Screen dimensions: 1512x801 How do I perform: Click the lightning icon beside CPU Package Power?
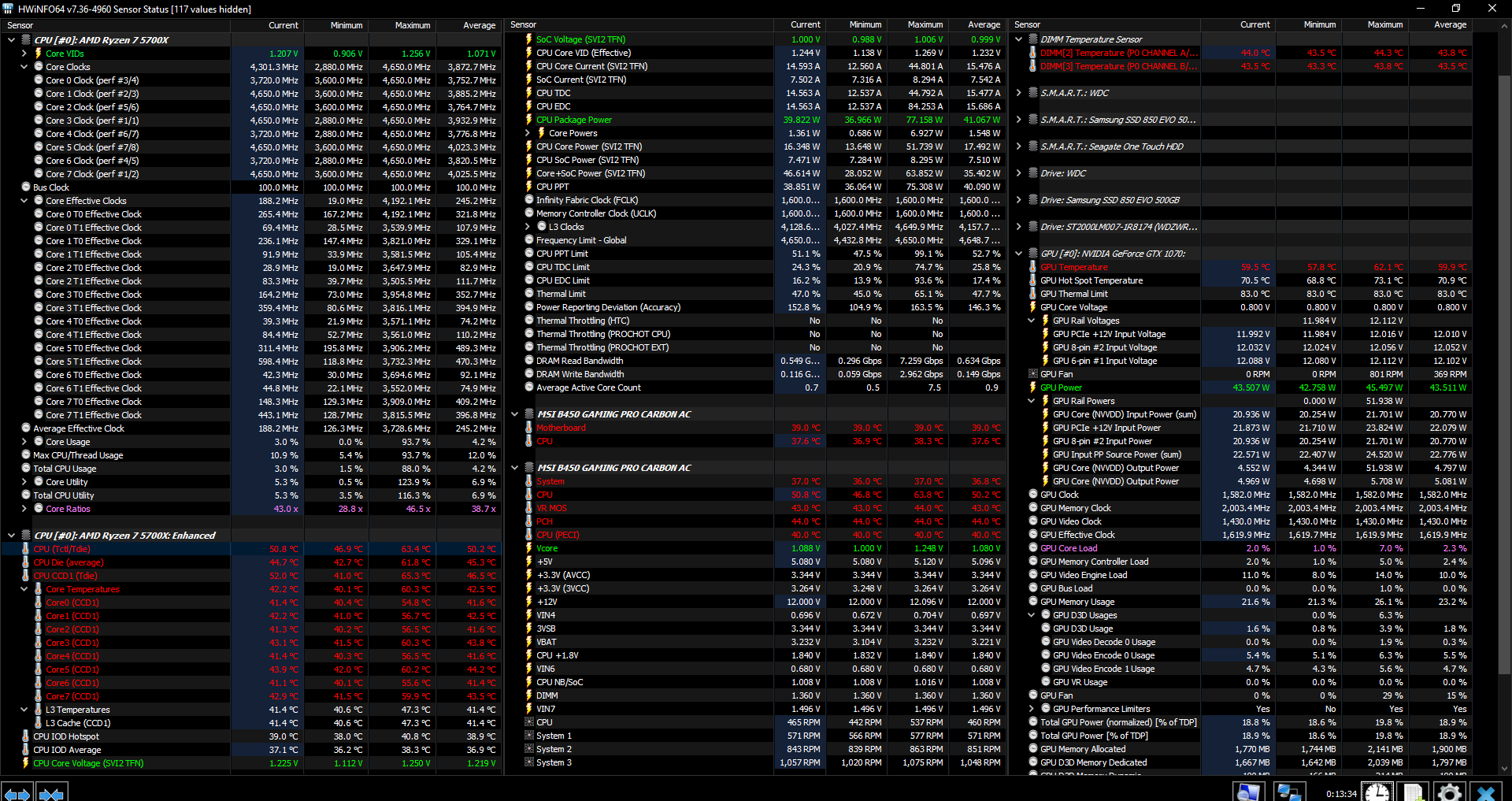[529, 120]
